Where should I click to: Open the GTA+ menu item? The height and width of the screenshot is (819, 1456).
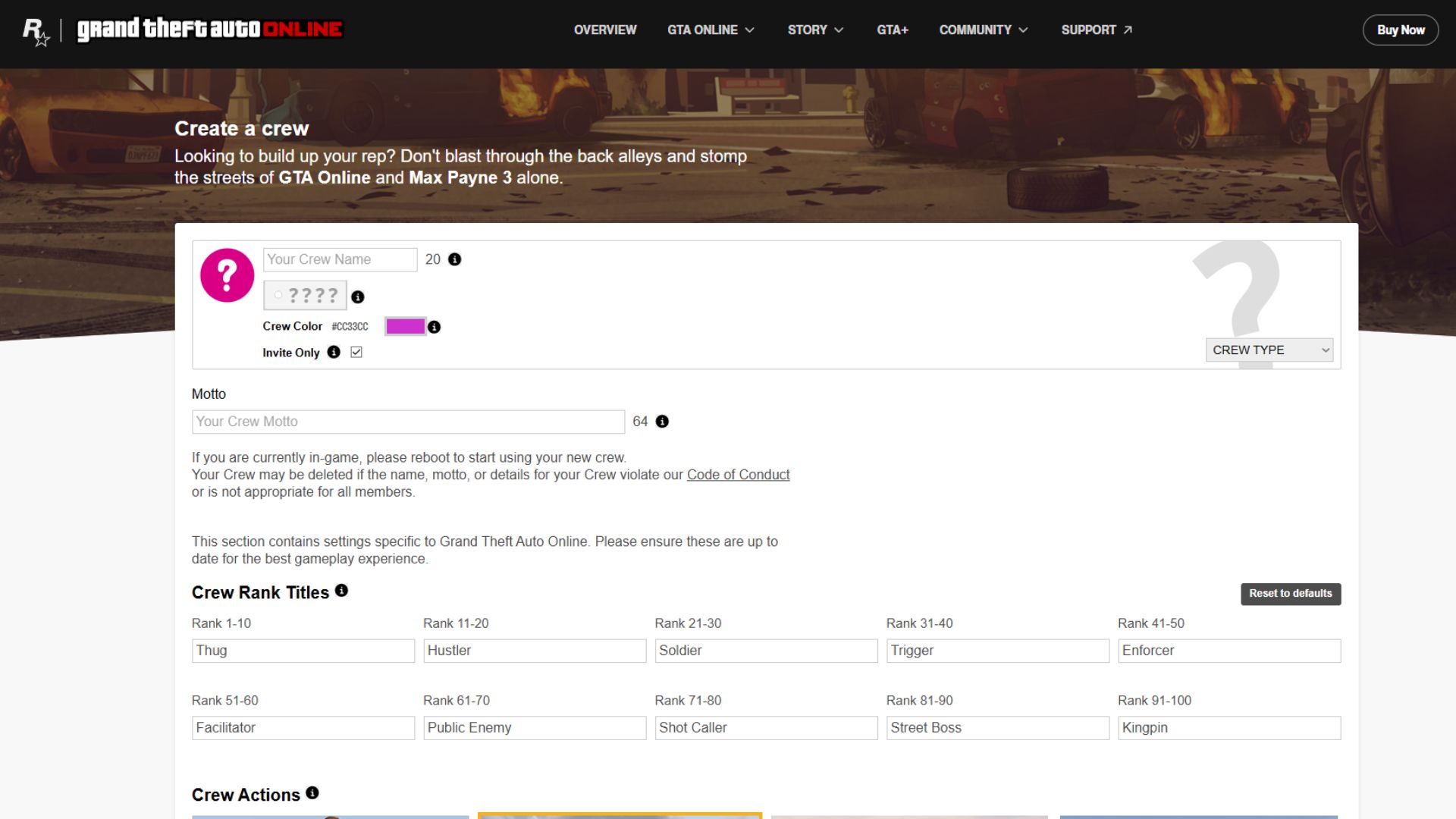click(893, 30)
